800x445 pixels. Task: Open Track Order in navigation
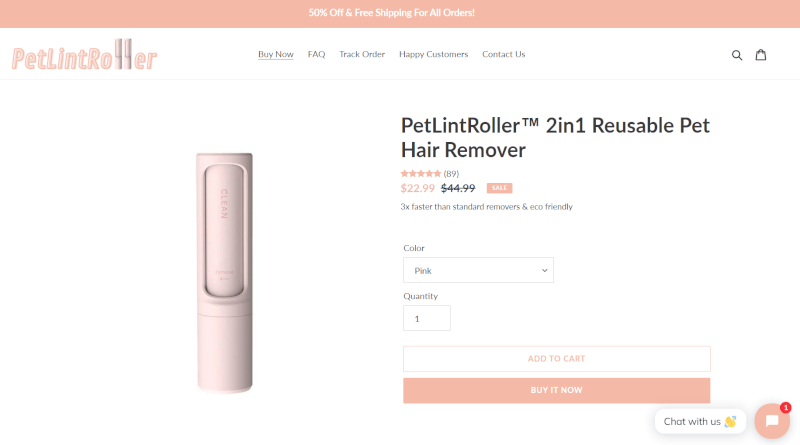click(362, 54)
